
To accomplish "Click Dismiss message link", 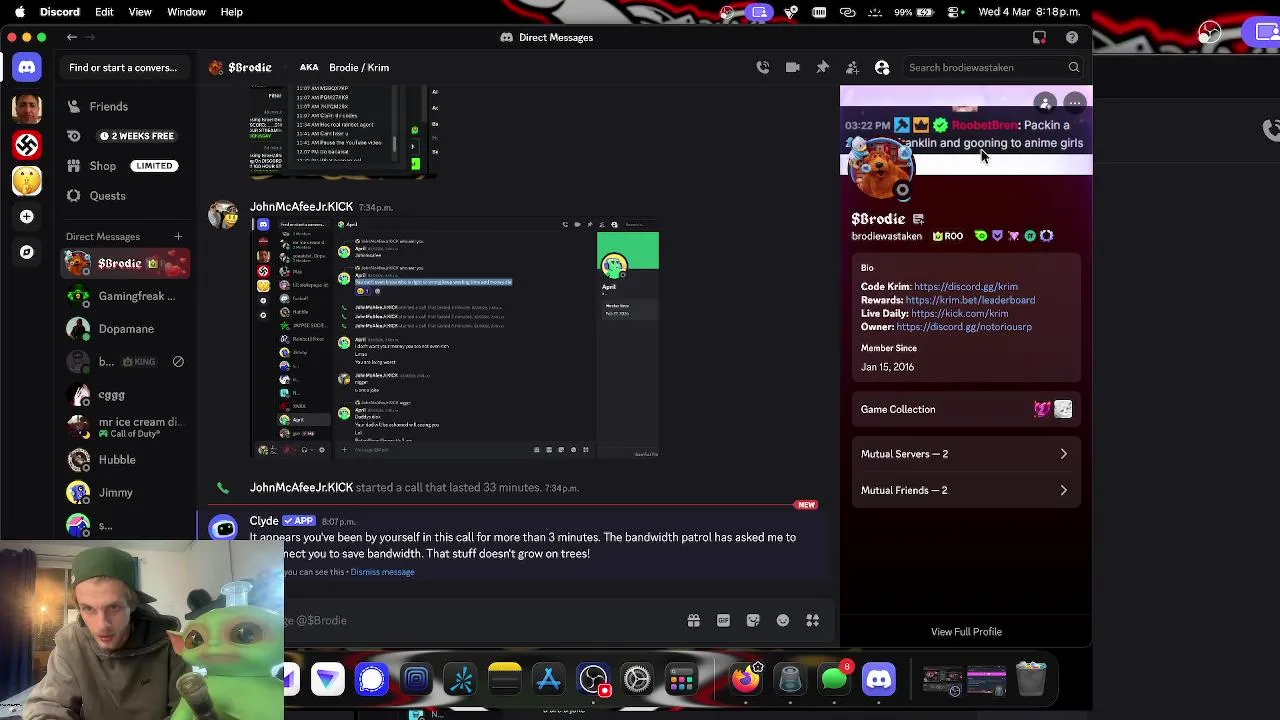I will tap(382, 572).
